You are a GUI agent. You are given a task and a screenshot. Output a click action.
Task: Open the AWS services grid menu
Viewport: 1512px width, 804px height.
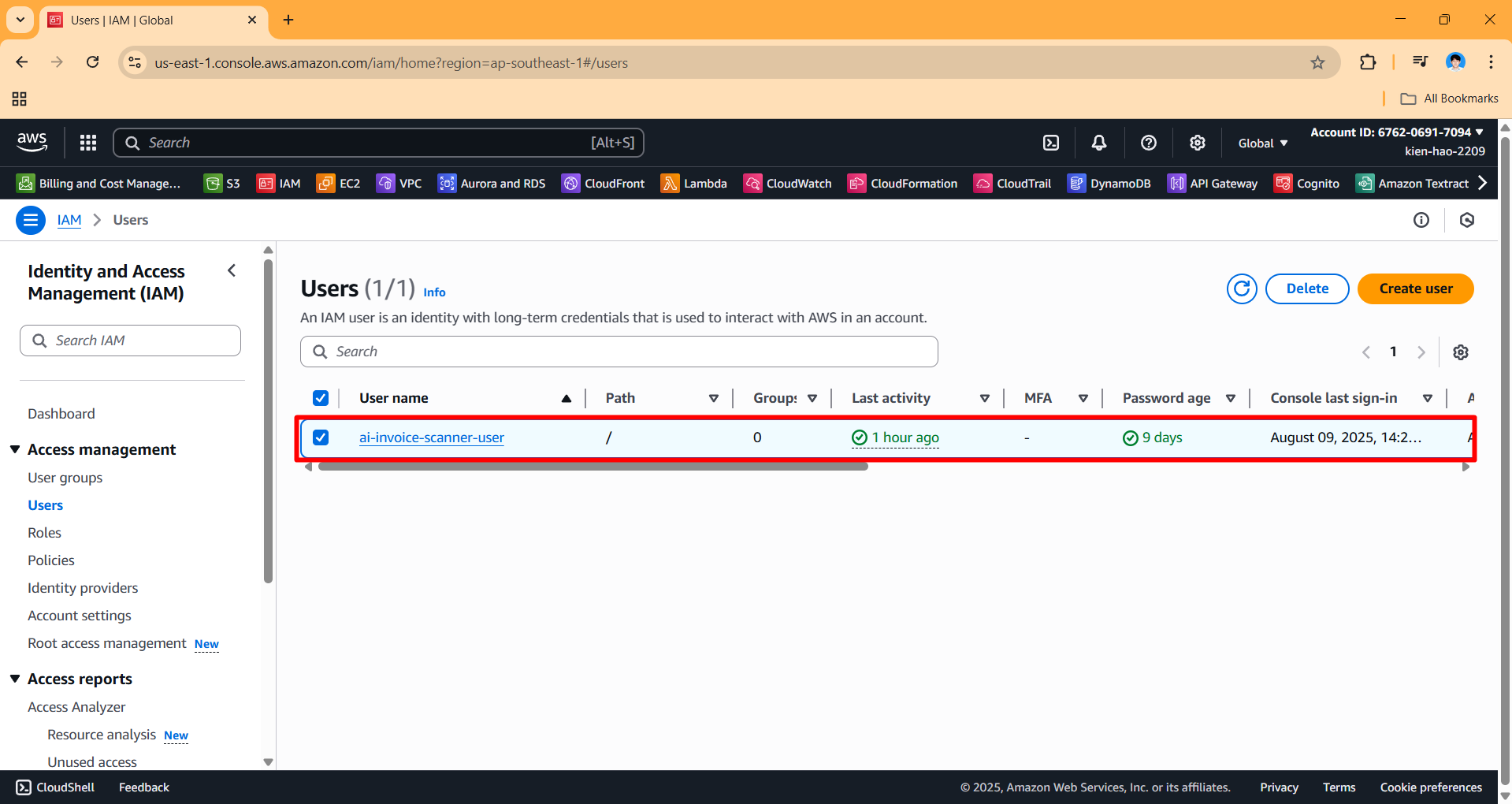coord(87,143)
